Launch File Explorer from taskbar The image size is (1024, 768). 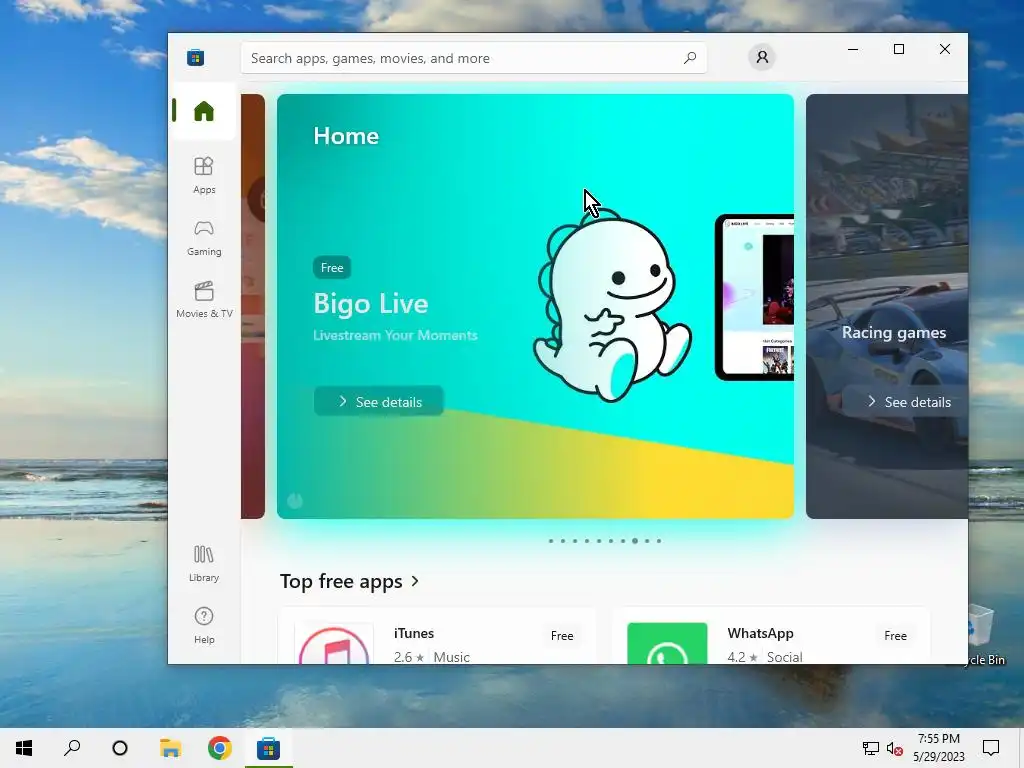pyautogui.click(x=170, y=748)
